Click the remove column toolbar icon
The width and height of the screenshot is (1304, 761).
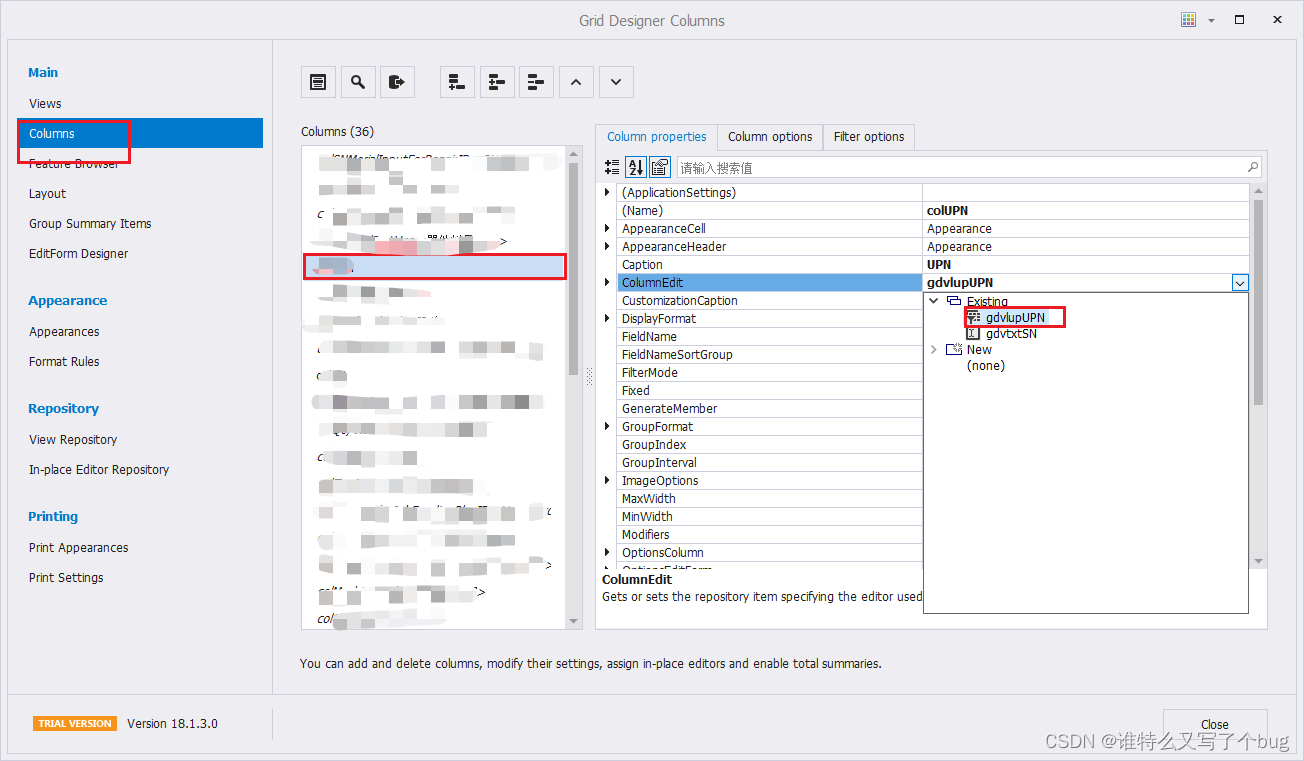pyautogui.click(x=537, y=82)
